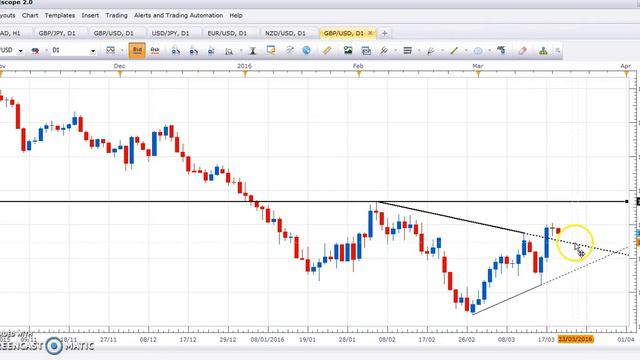Switch to the first GBP/USD, D1 tab

(113, 33)
